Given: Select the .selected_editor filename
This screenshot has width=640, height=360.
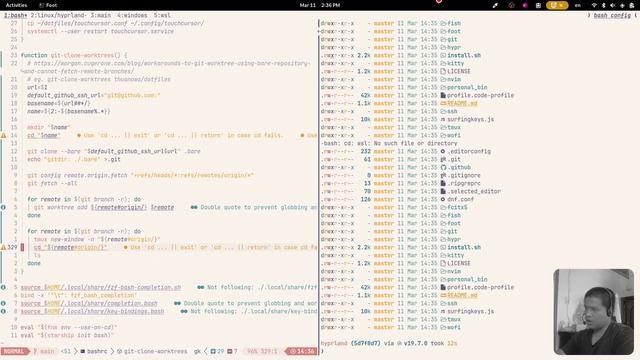Looking at the screenshot, I should (474, 191).
